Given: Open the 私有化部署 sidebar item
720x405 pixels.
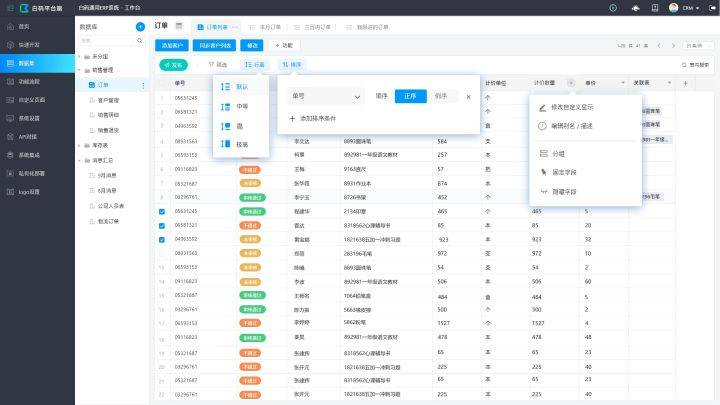Looking at the screenshot, I should (x=37, y=173).
